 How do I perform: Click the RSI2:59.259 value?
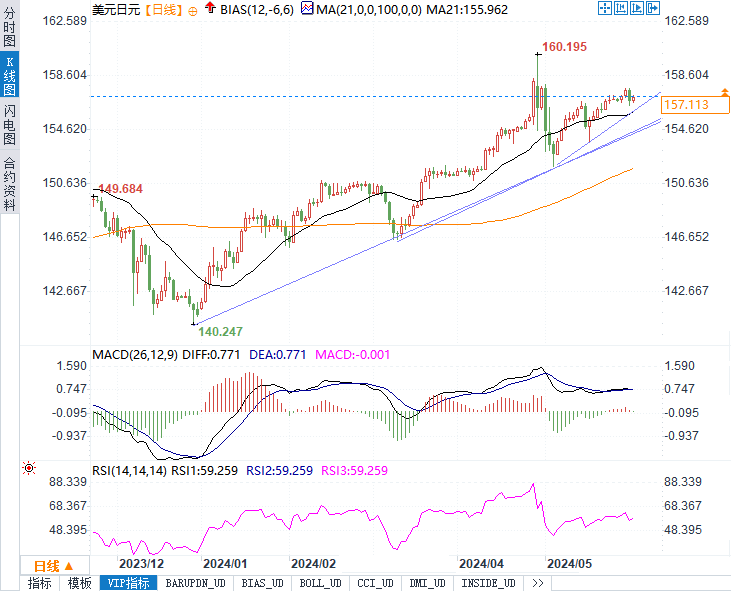[279, 470]
